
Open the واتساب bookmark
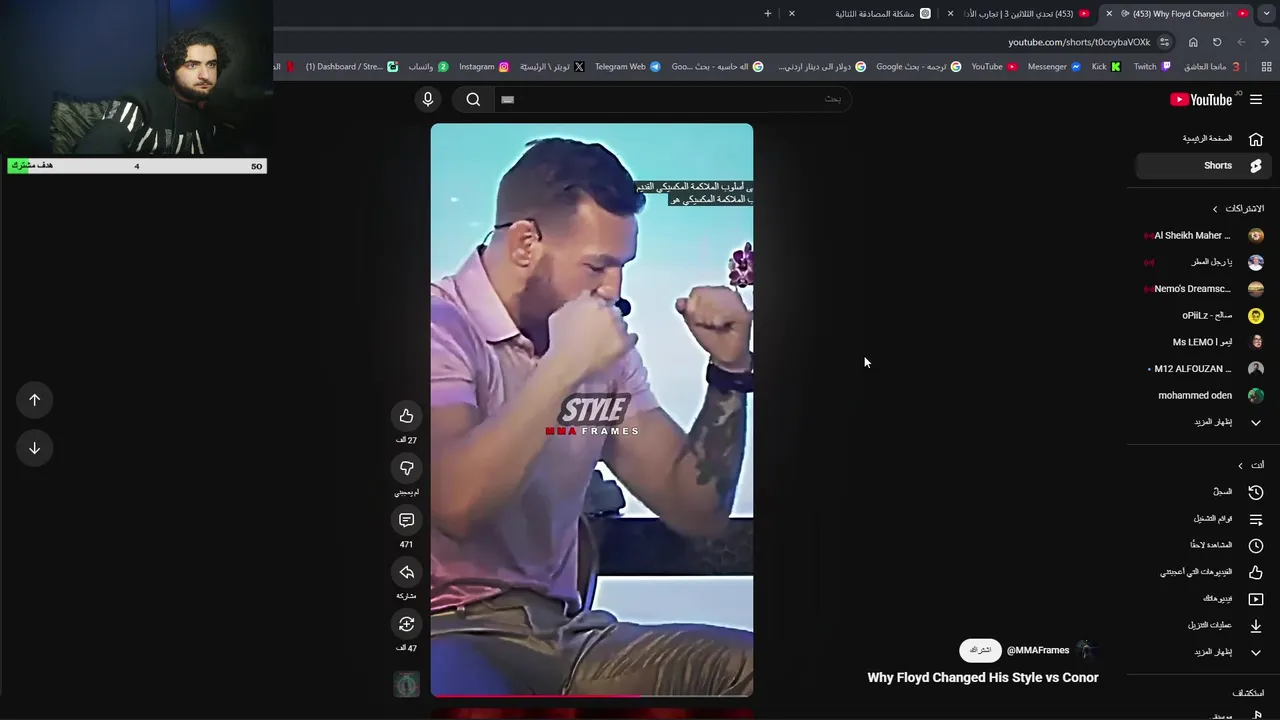(x=428, y=67)
